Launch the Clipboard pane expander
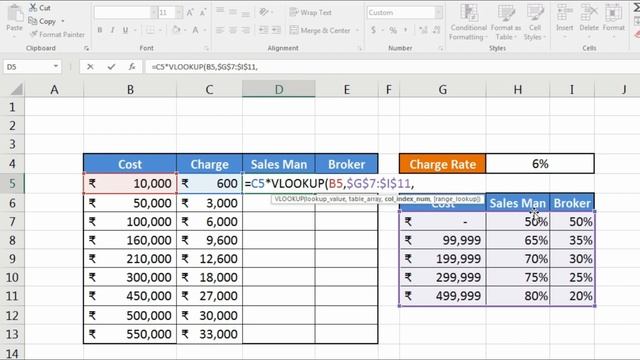This screenshot has height=360, width=640. (86, 48)
